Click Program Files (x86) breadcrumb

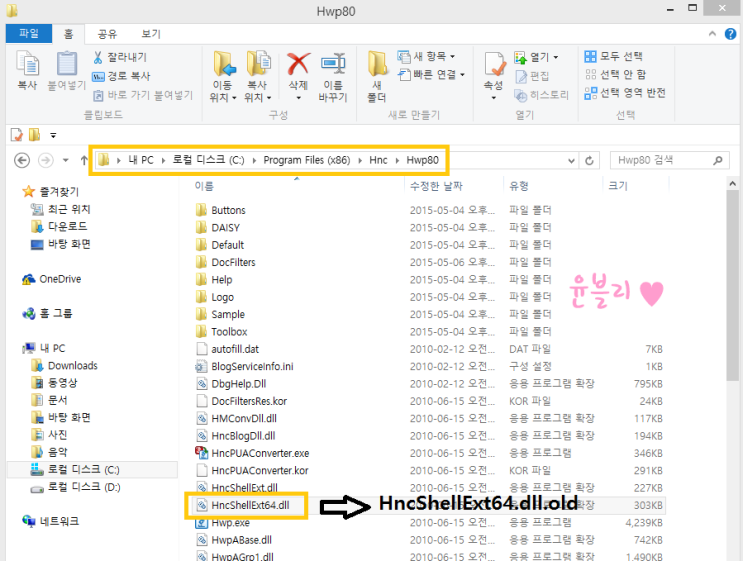(x=307, y=160)
